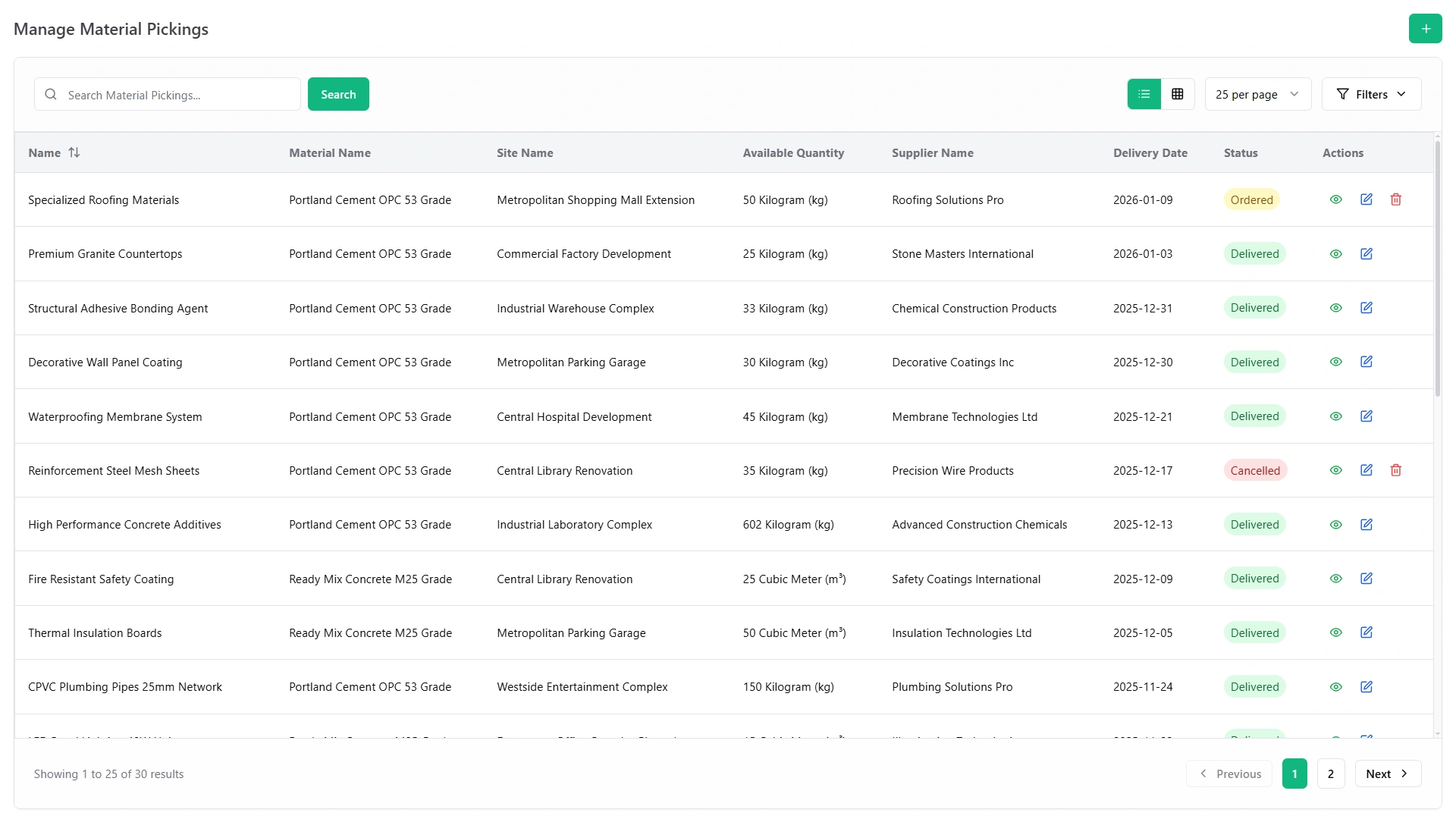Screen dimensions: 1456x819
Task: Select current page 1 button
Action: (1294, 773)
